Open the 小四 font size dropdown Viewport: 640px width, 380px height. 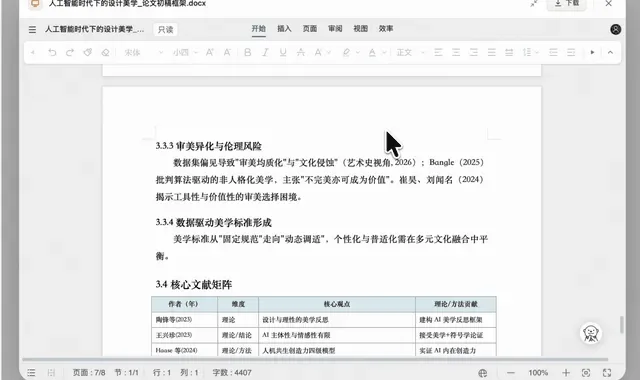pos(185,52)
